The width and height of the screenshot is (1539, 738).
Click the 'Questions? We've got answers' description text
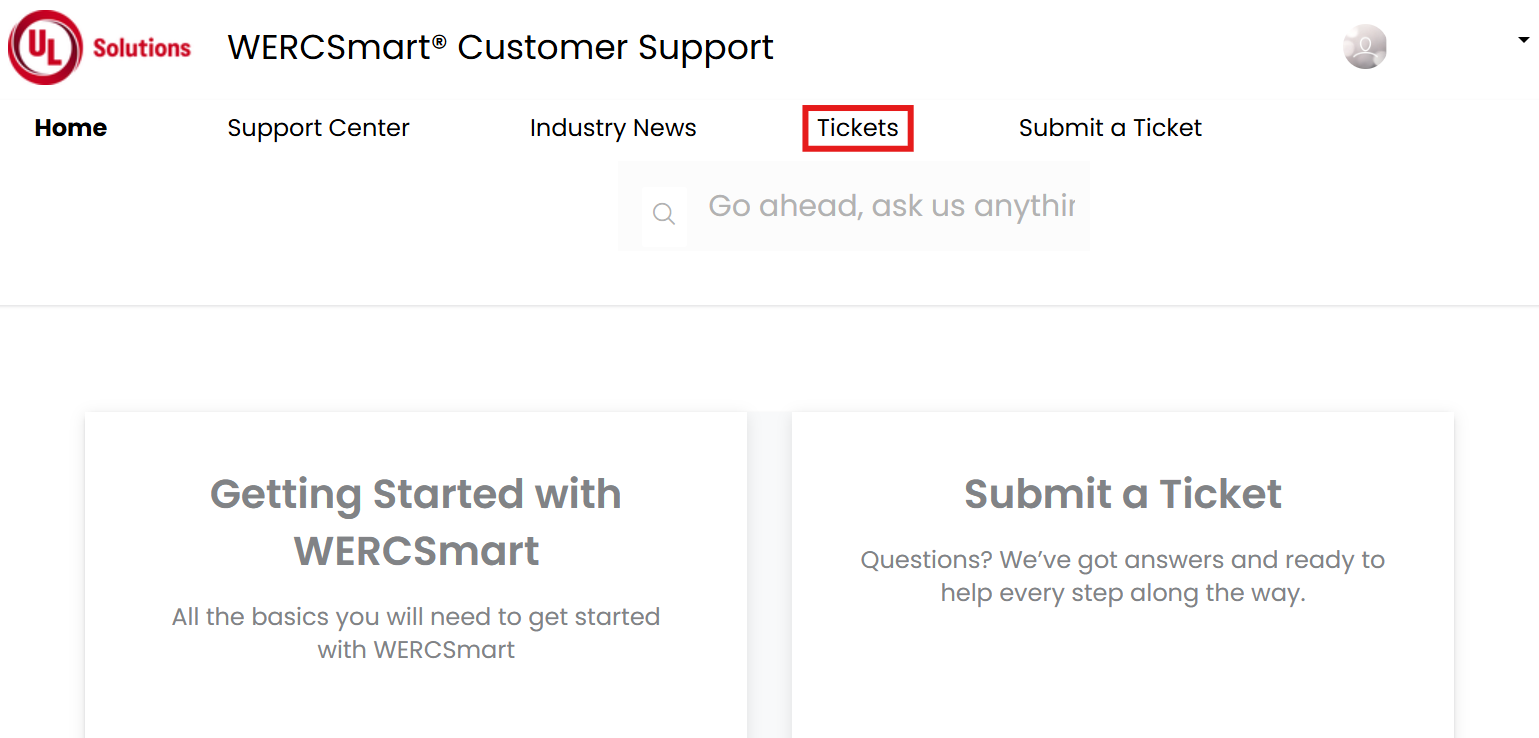1123,576
